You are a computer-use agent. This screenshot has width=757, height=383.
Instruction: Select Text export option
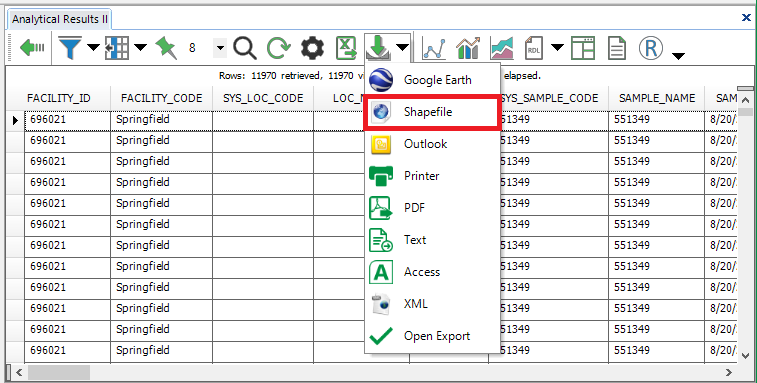[432, 240]
